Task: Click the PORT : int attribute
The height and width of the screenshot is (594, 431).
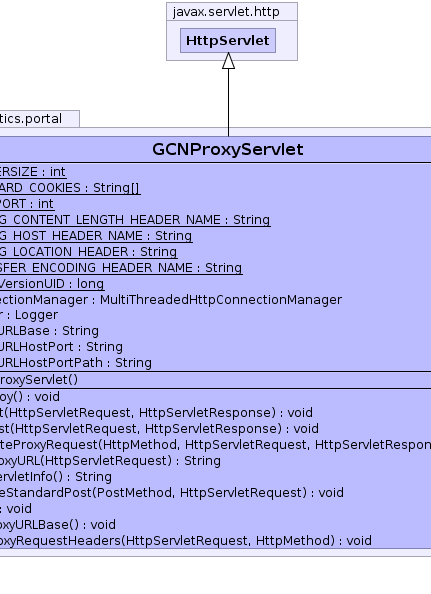Action: 27,203
